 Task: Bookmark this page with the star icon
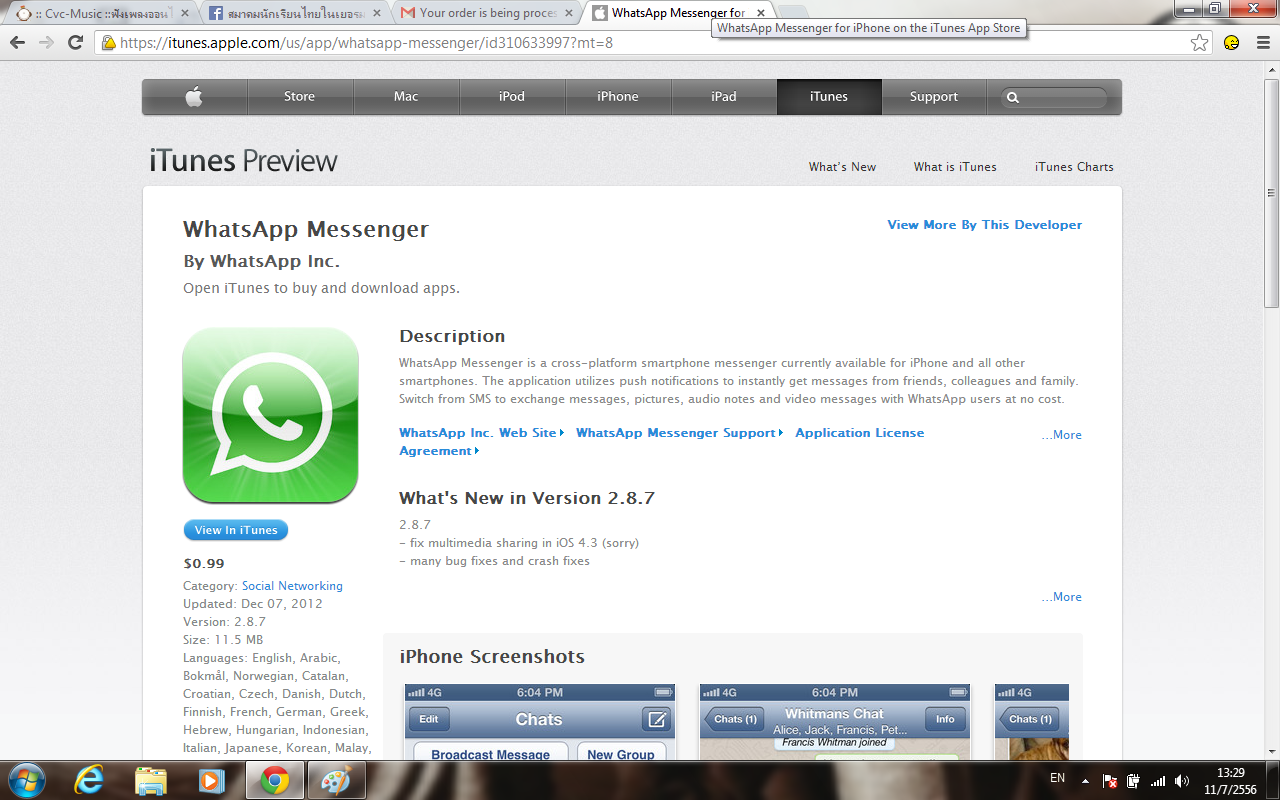(1199, 42)
